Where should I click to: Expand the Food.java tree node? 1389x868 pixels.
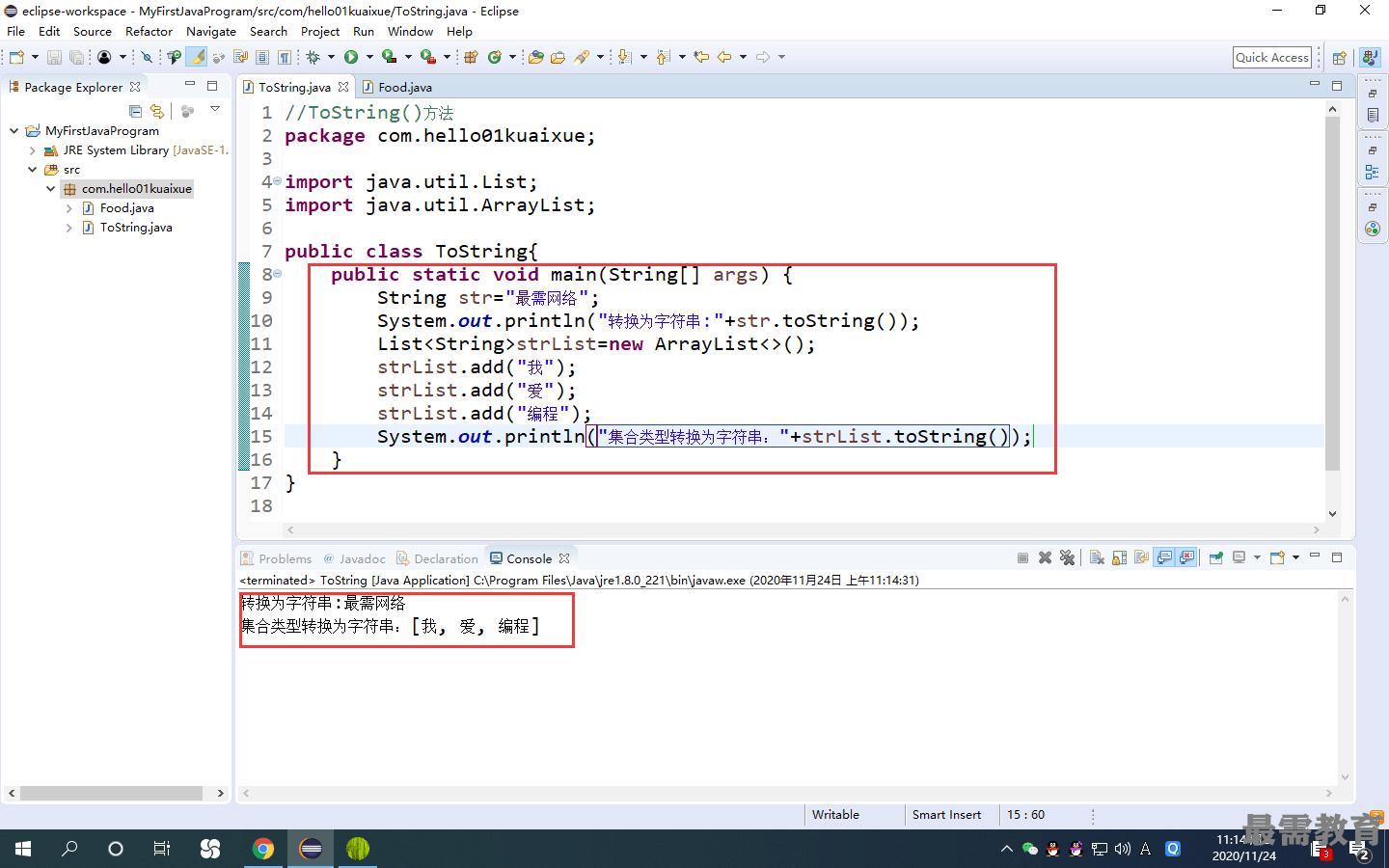point(68,208)
